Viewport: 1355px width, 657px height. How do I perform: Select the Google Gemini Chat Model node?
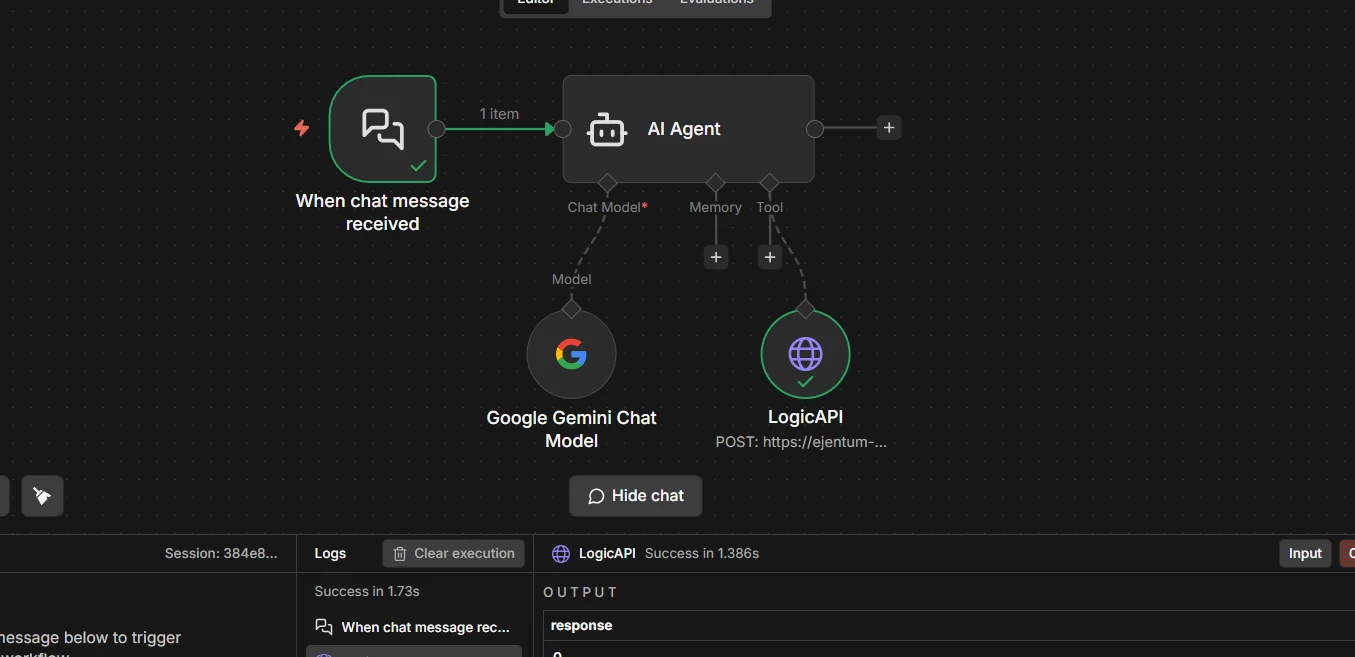[x=571, y=354]
